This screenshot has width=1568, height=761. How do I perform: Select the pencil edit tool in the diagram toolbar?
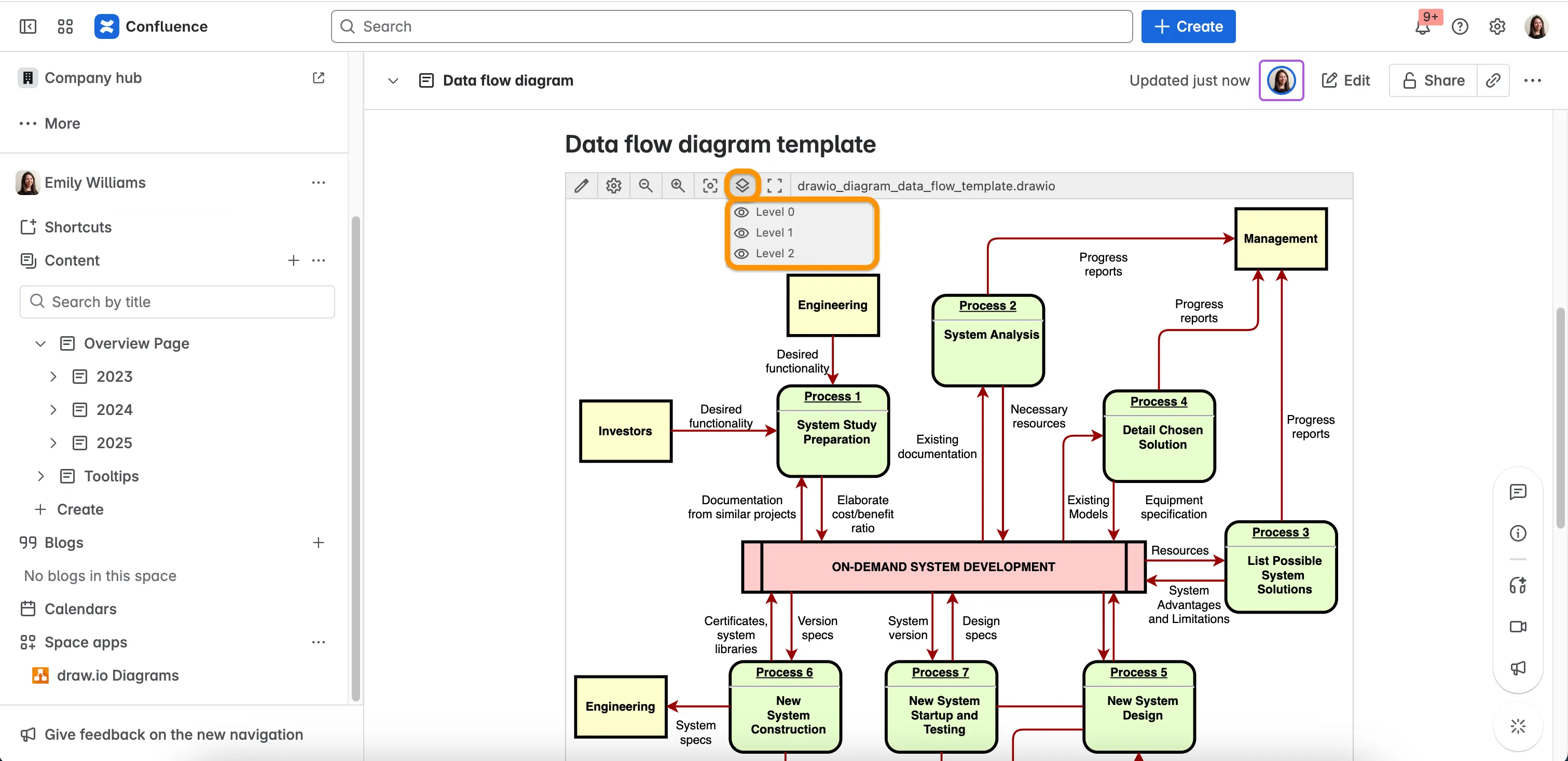581,186
